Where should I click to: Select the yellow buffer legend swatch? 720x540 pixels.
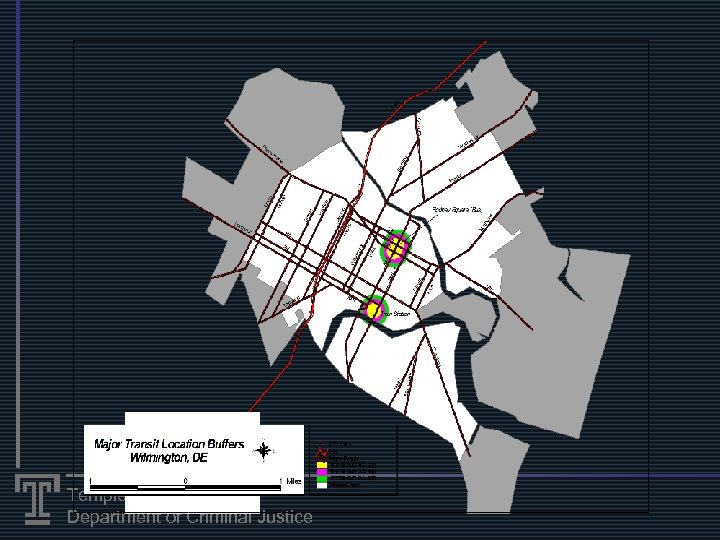pos(322,465)
